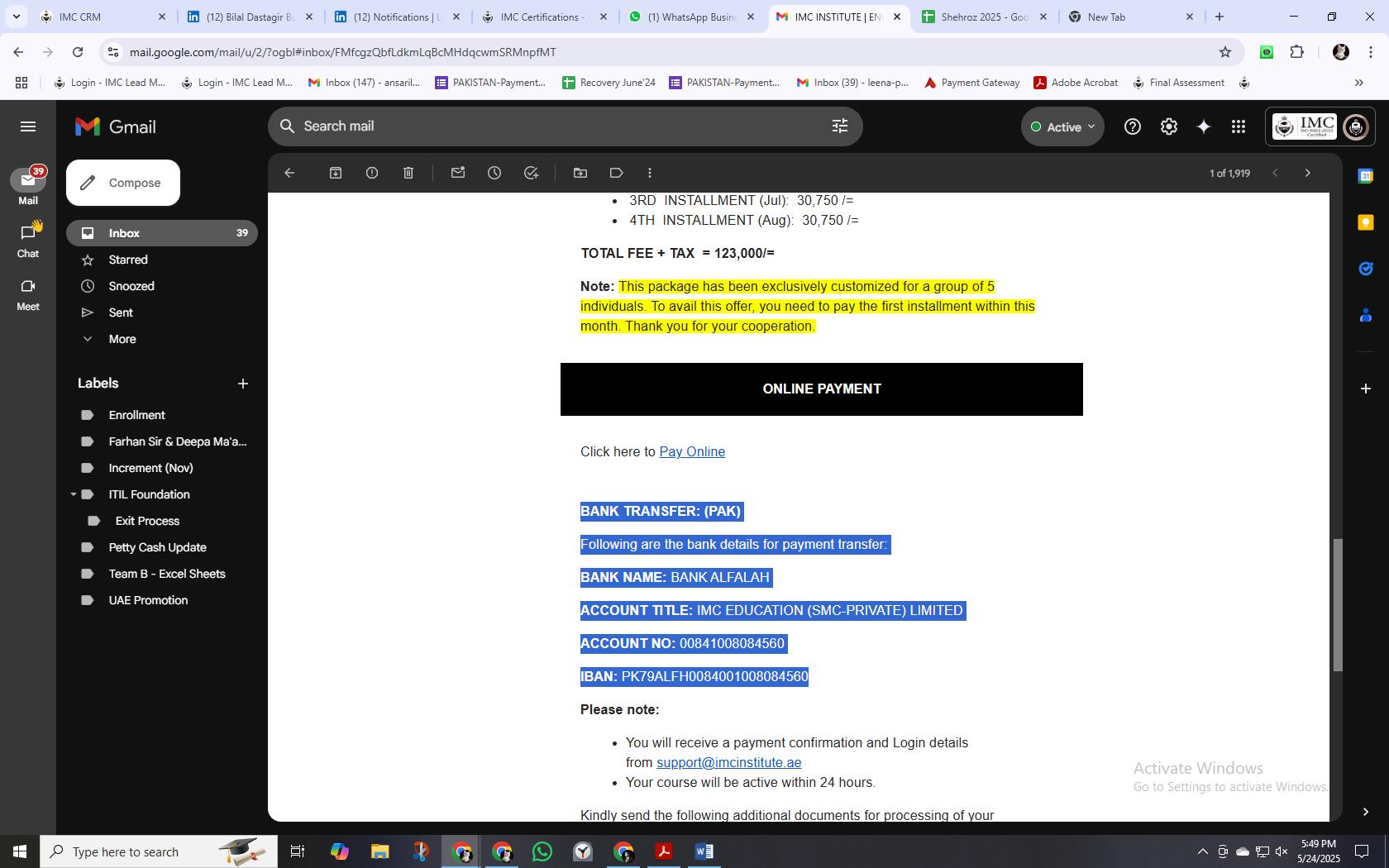
Task: Move email to a folder
Action: pyautogui.click(x=580, y=173)
